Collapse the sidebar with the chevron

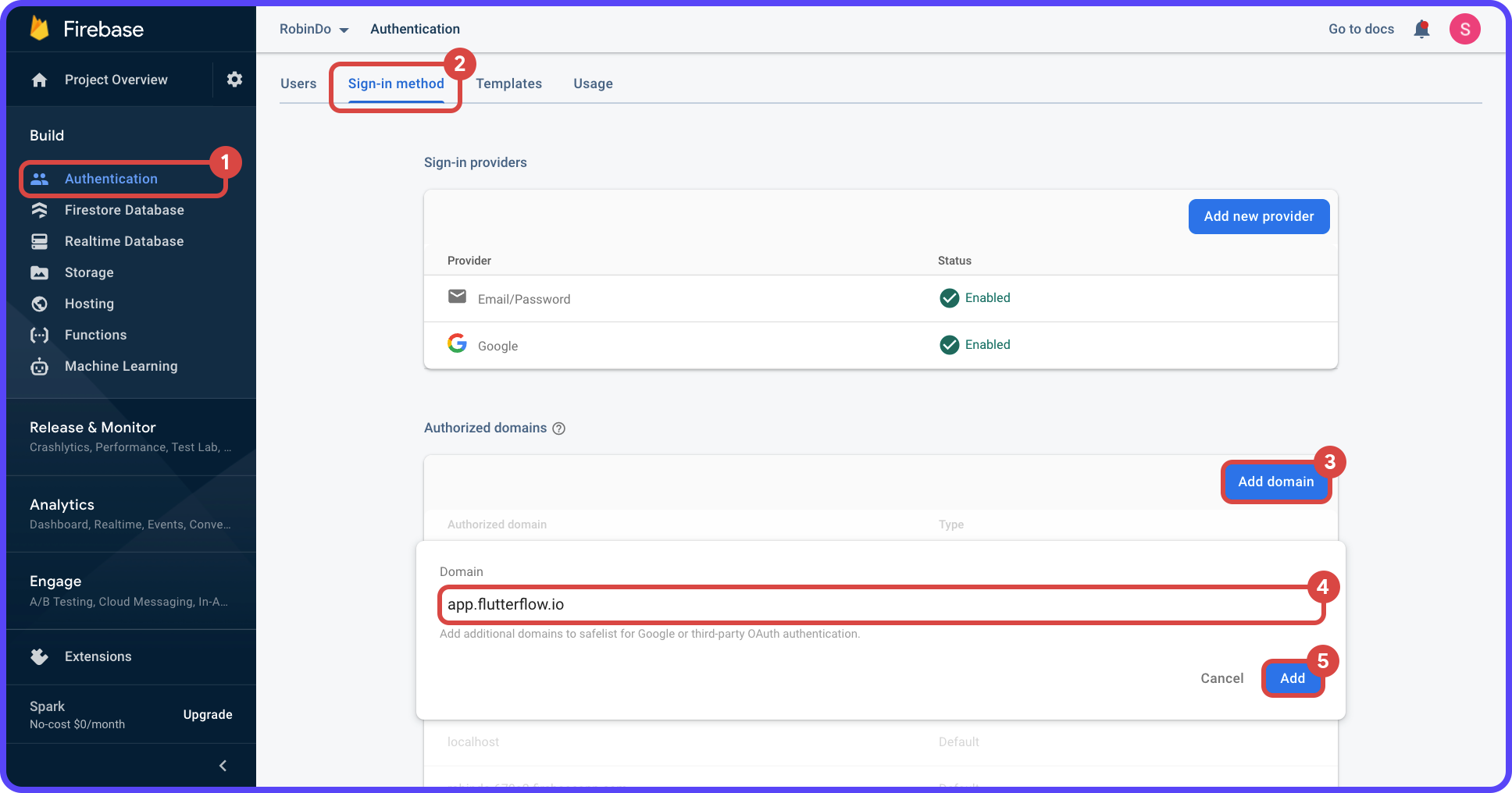222,765
